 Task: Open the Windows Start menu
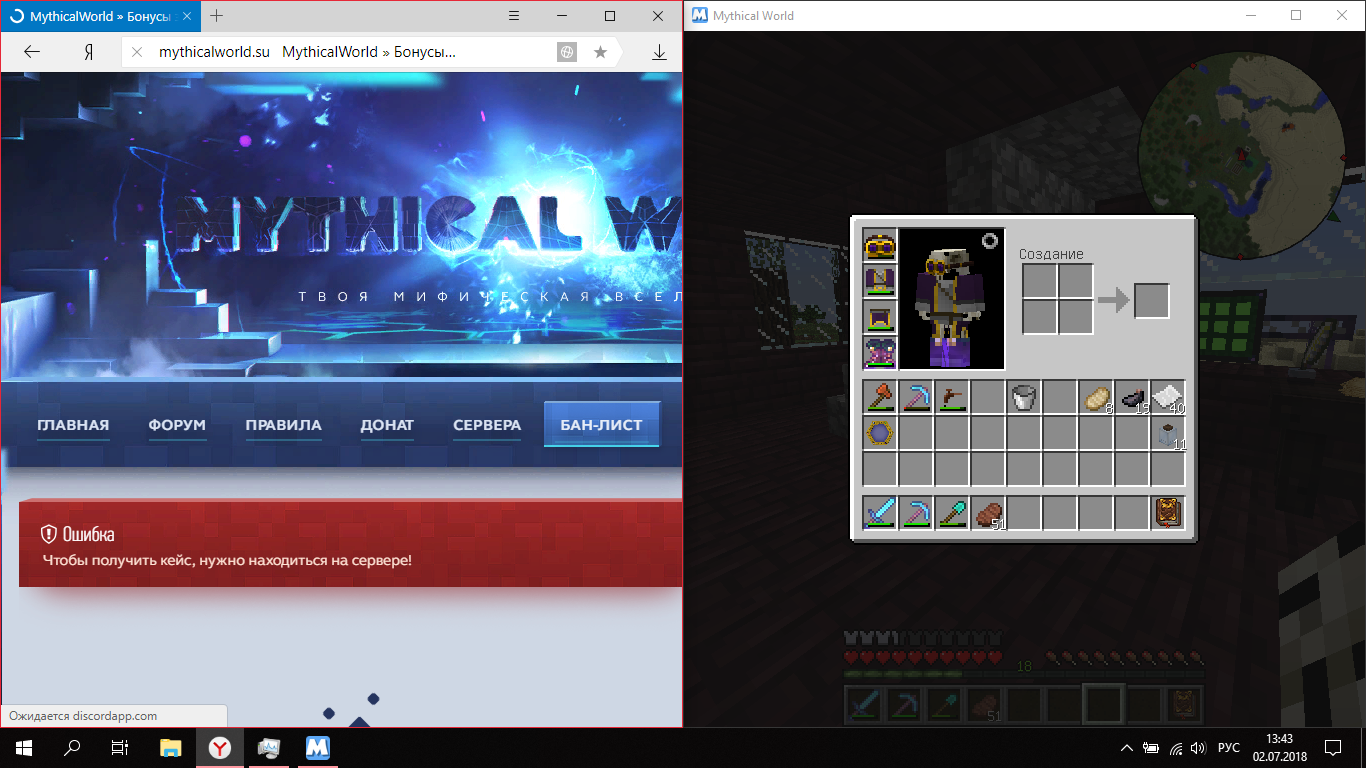(23, 748)
